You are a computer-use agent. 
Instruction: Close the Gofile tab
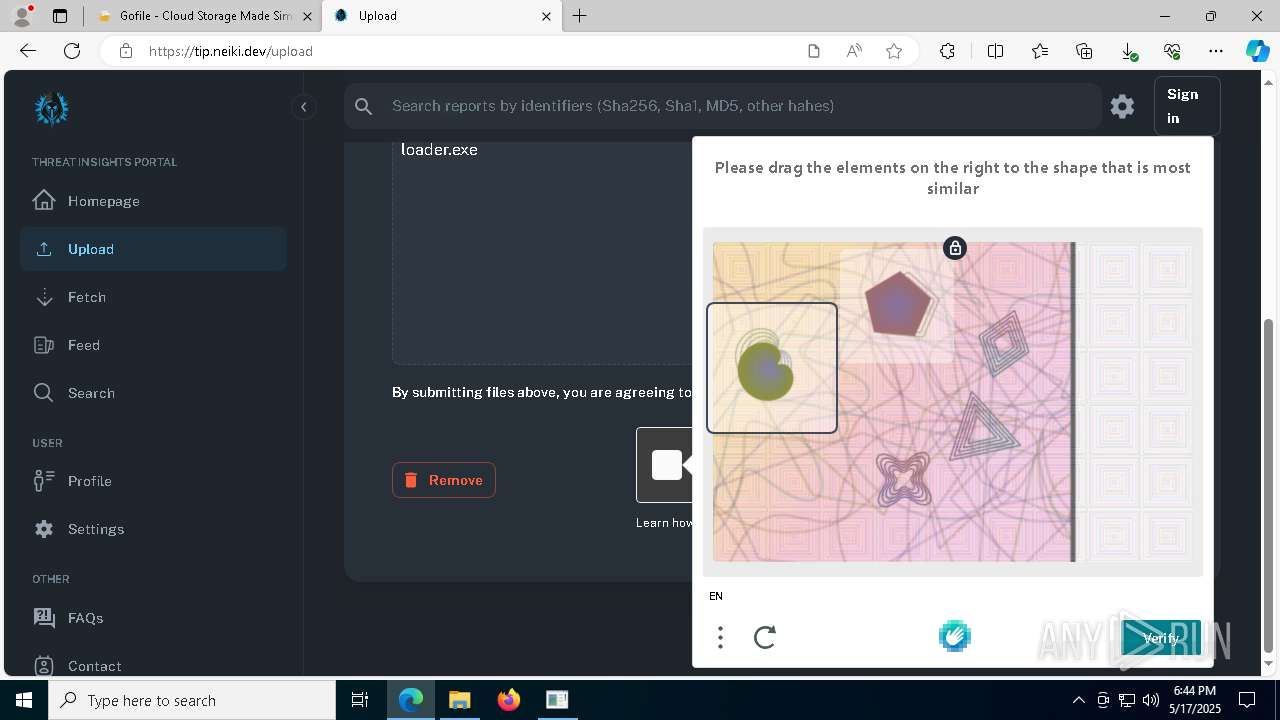point(307,16)
